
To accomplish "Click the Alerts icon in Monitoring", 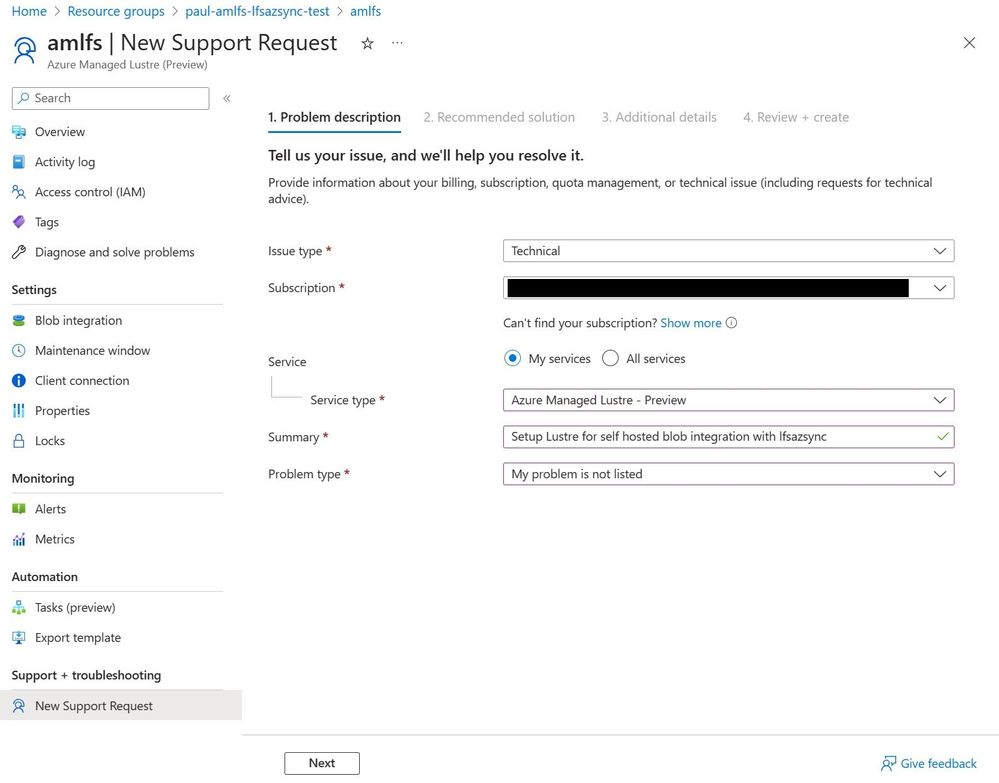I will tap(19, 508).
